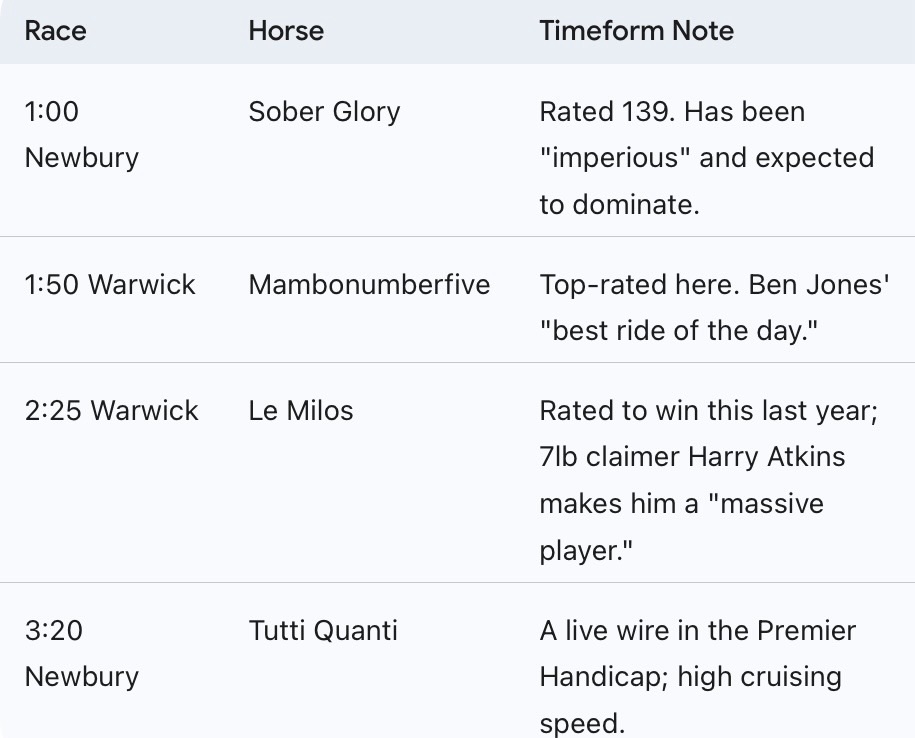
Task: Click the horse name Sober Glory
Action: 324,111
